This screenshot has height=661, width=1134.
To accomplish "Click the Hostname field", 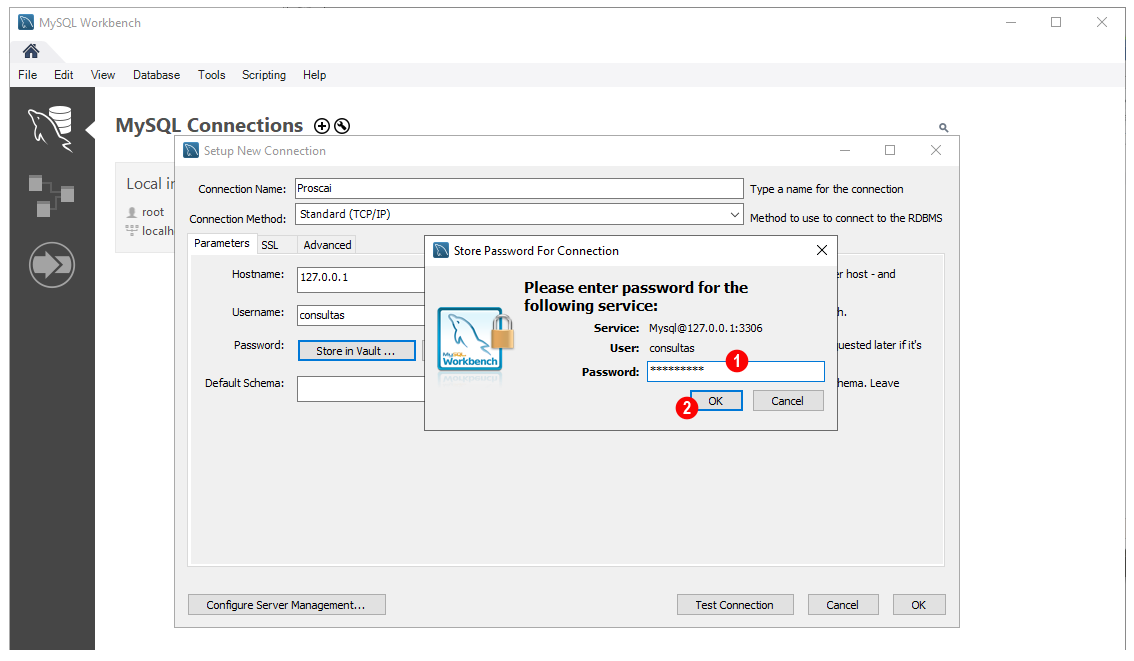I will point(360,279).
